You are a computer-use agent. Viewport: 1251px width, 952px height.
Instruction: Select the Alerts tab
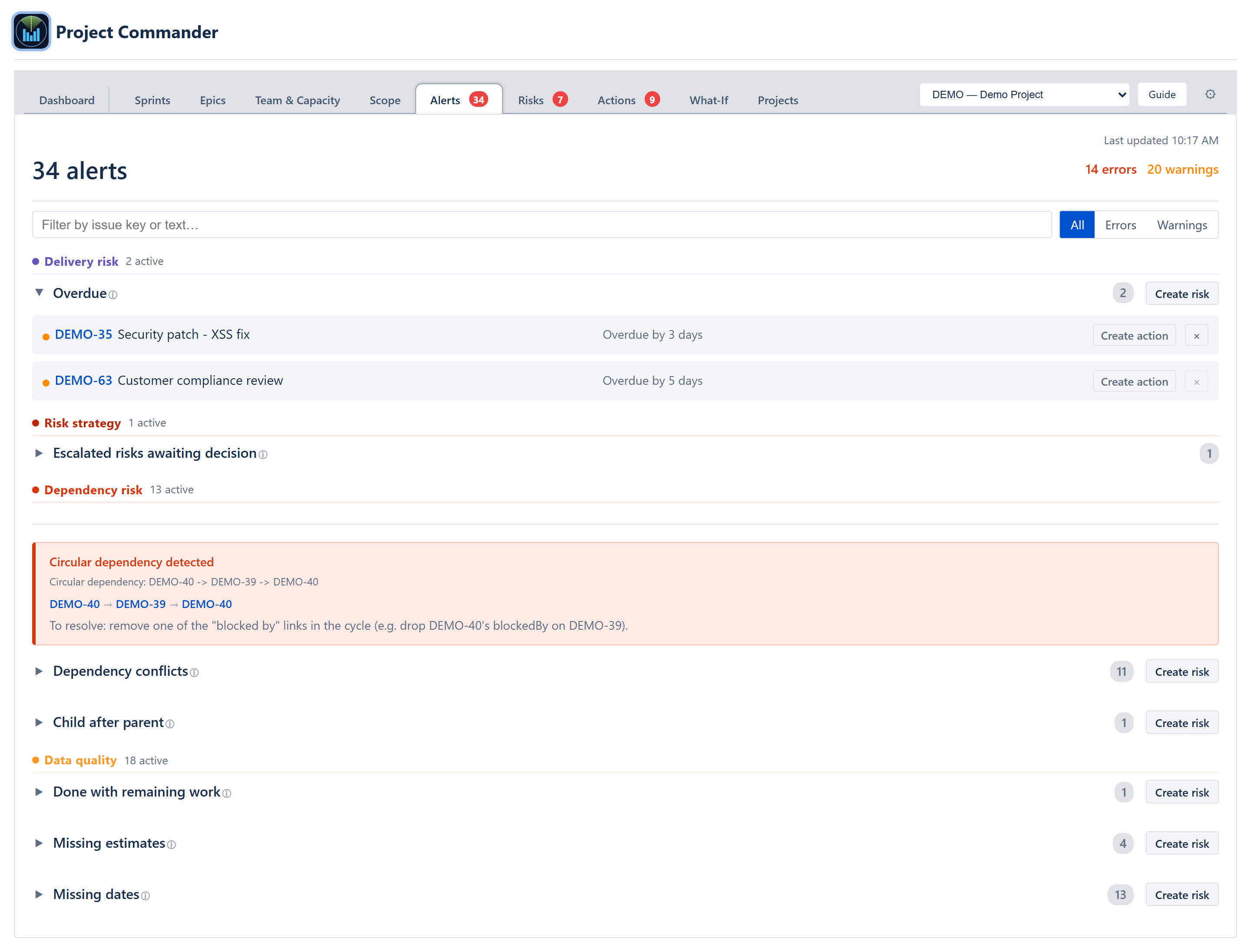(x=459, y=100)
